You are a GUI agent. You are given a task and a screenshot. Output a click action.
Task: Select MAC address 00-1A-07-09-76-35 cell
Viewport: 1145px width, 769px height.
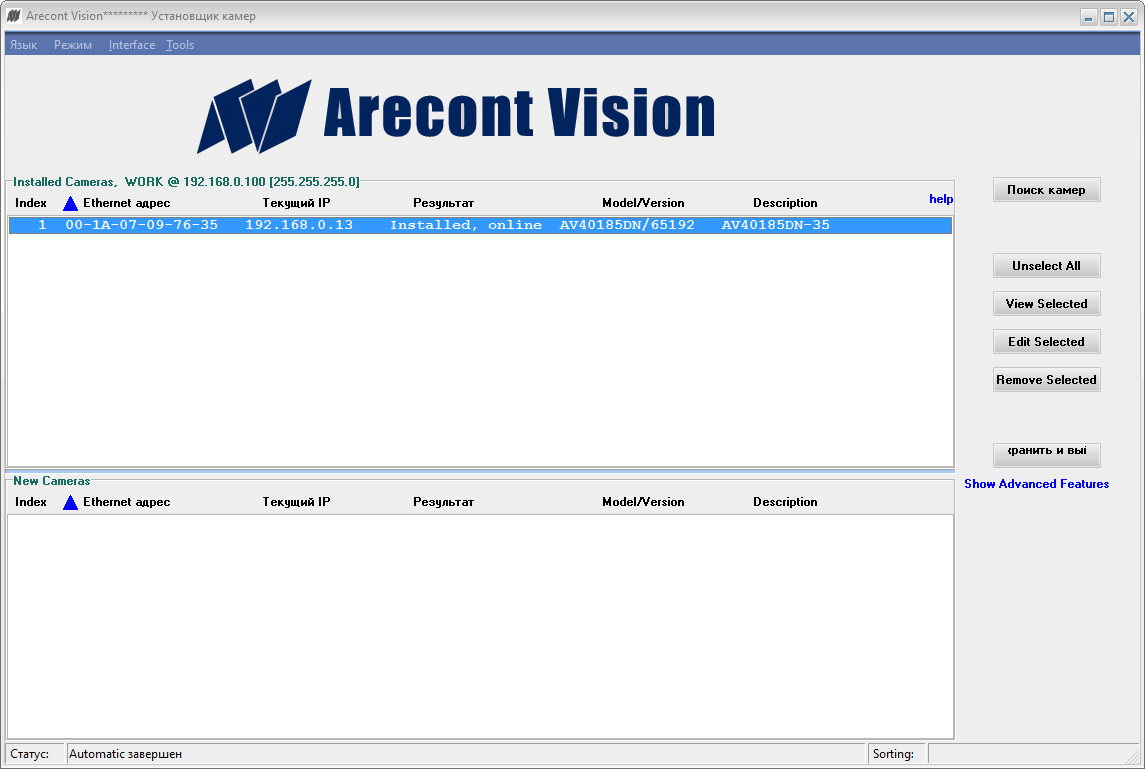click(x=142, y=225)
